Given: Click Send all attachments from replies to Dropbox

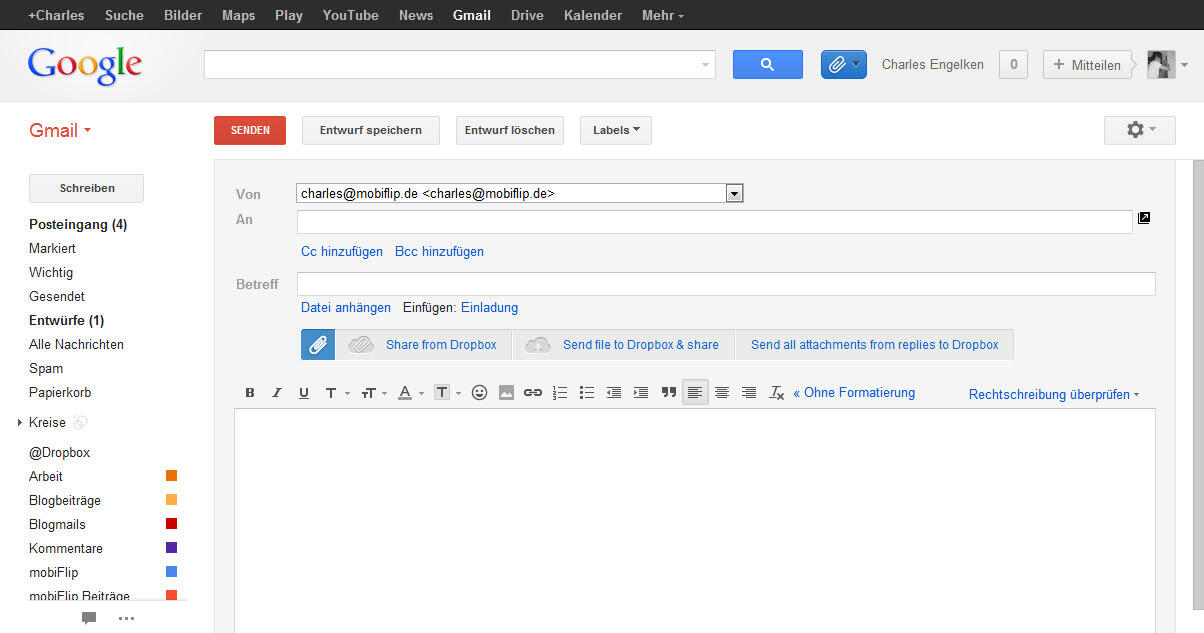Looking at the screenshot, I should pos(875,345).
